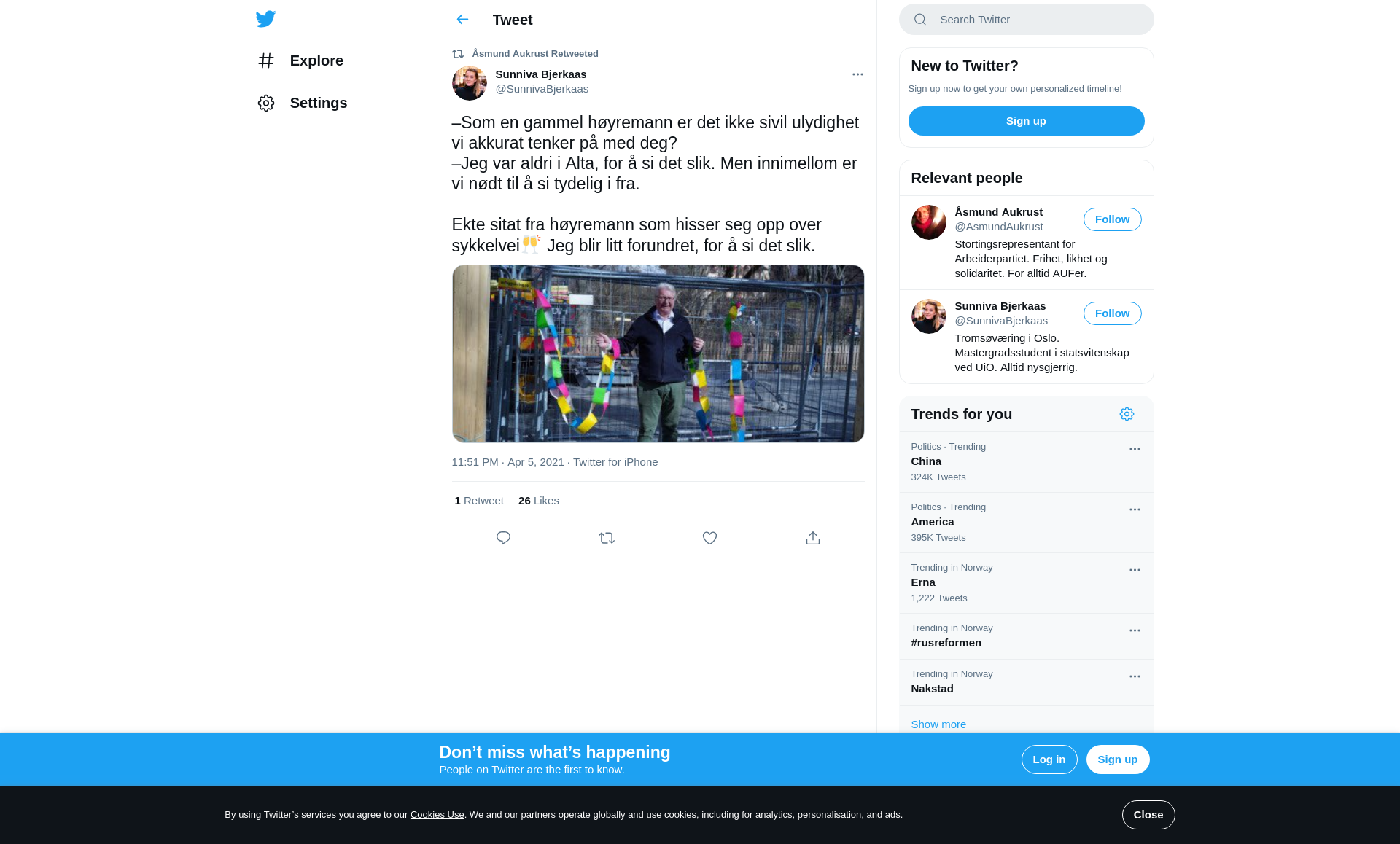This screenshot has height=844, width=1400.
Task: Open more options for Nakstad trend
Action: pos(1135,676)
